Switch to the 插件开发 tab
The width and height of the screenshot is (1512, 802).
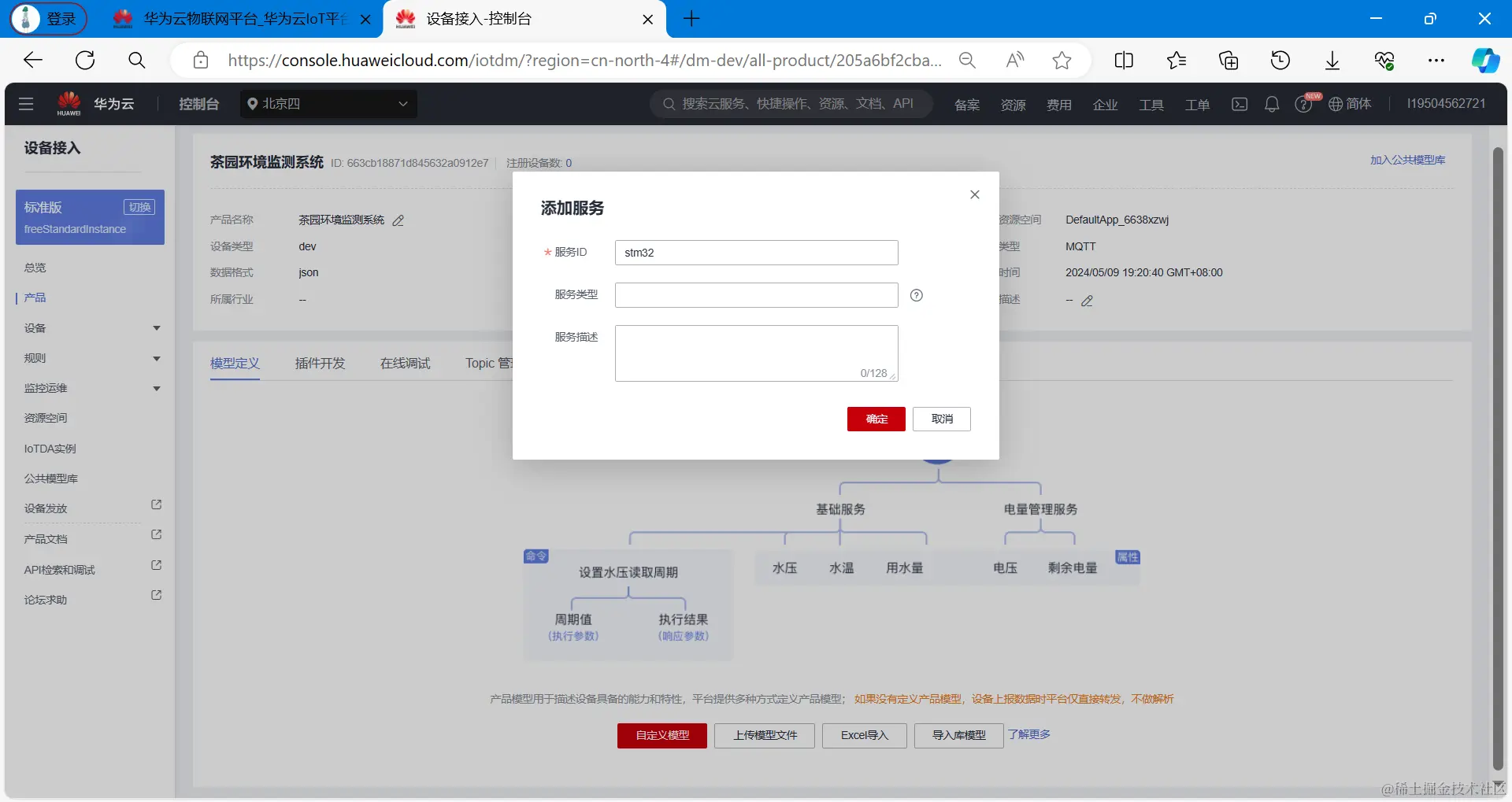(320, 363)
